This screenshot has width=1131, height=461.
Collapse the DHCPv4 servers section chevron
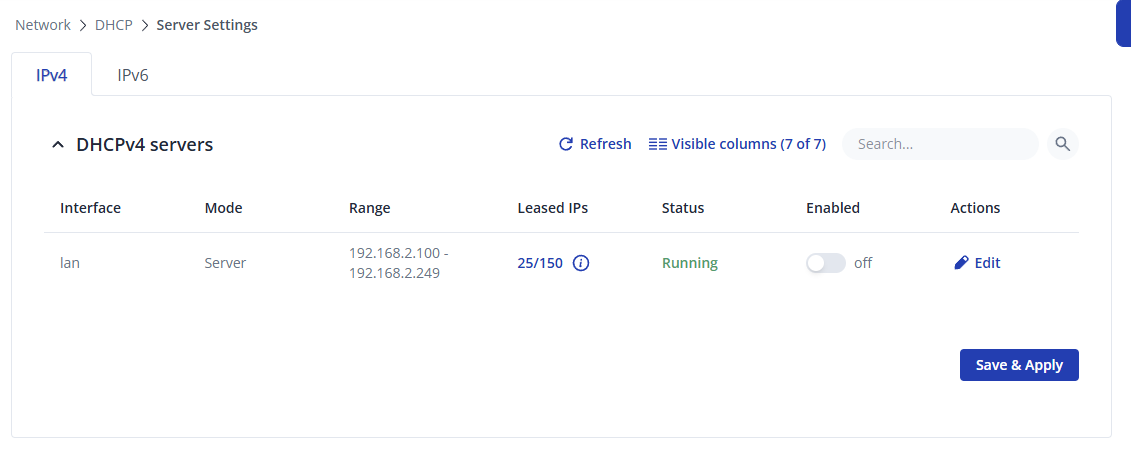coord(58,145)
